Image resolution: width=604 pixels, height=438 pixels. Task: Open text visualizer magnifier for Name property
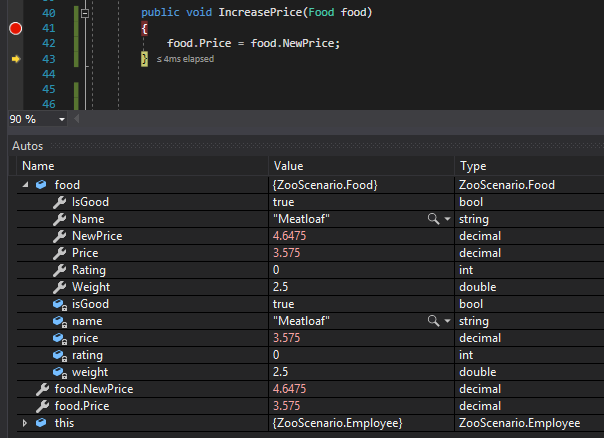pyautogui.click(x=432, y=219)
